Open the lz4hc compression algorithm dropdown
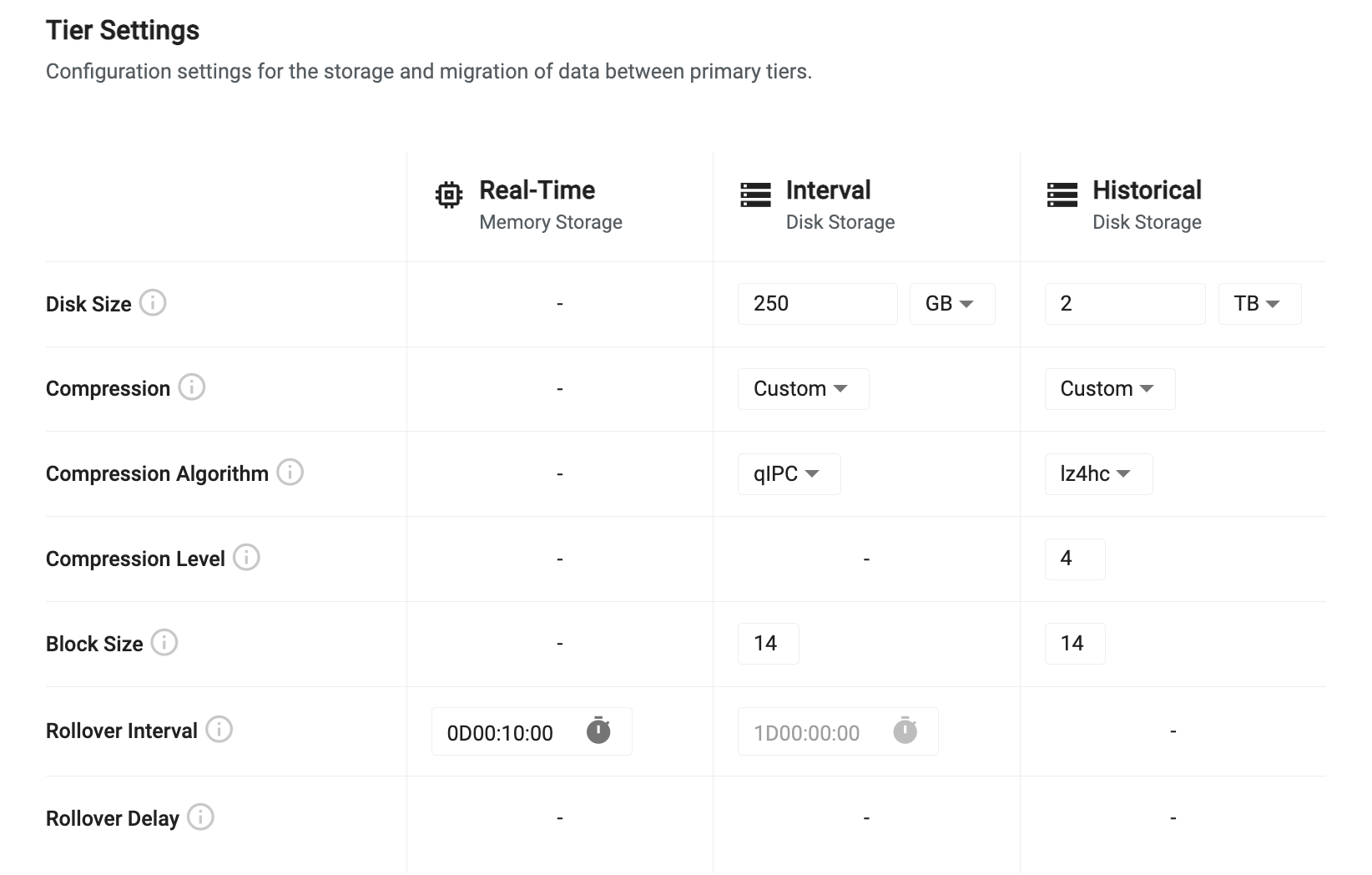1372x875 pixels. pos(1097,474)
